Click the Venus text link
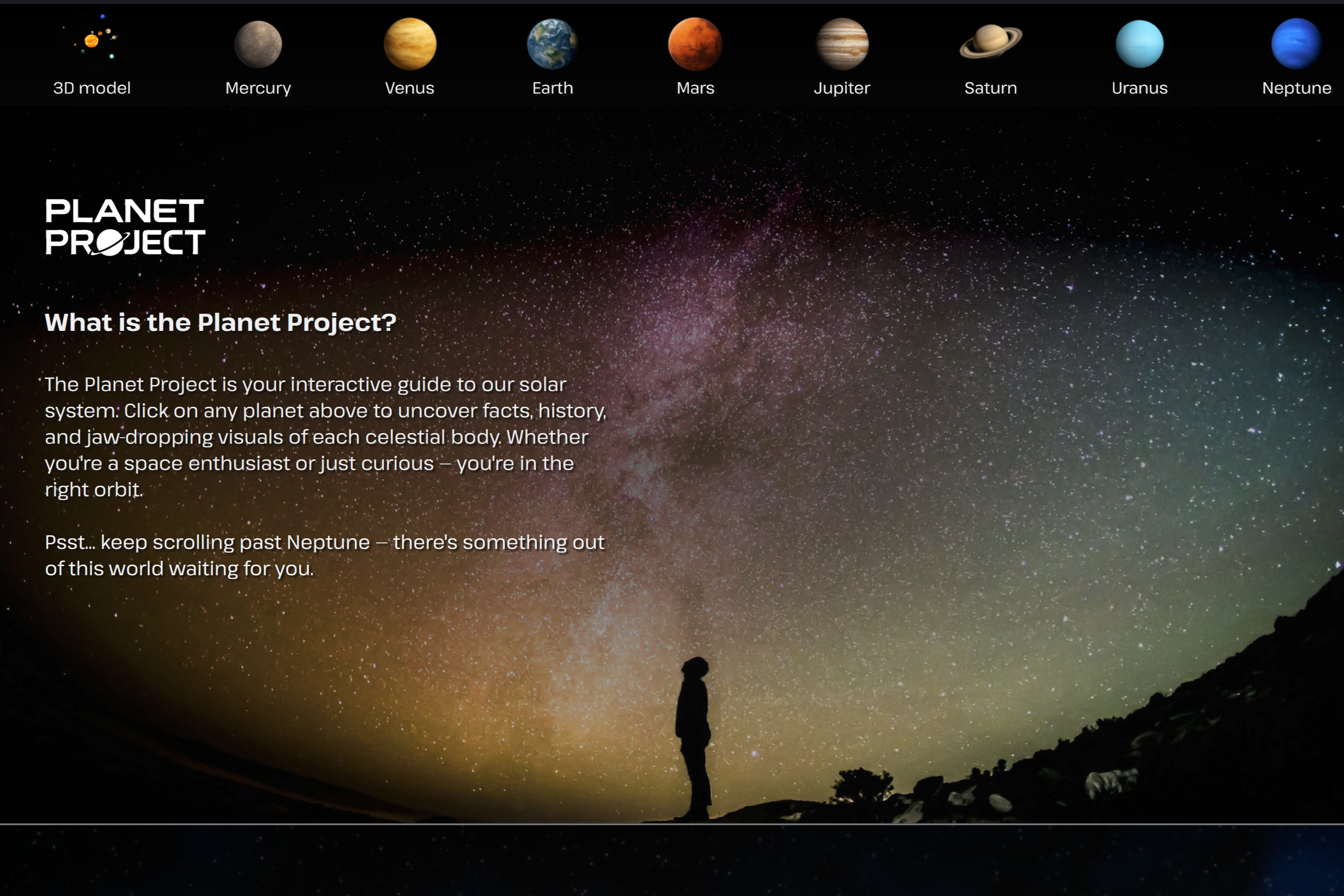 (410, 88)
